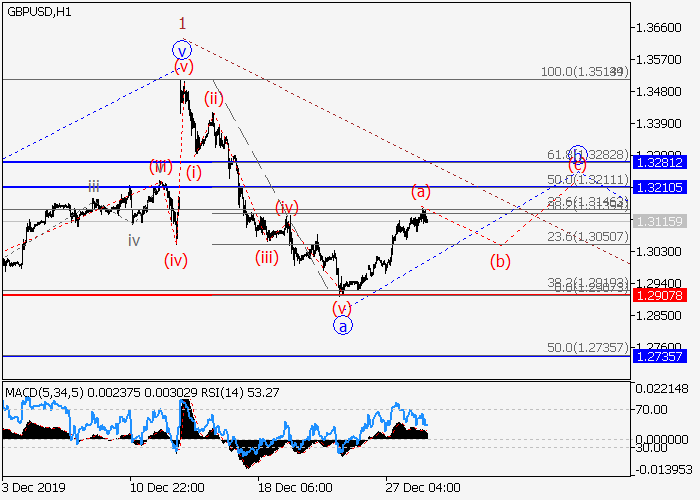Click the 27 Dec 04:00 time axis label
The height and width of the screenshot is (500, 700).
[424, 487]
